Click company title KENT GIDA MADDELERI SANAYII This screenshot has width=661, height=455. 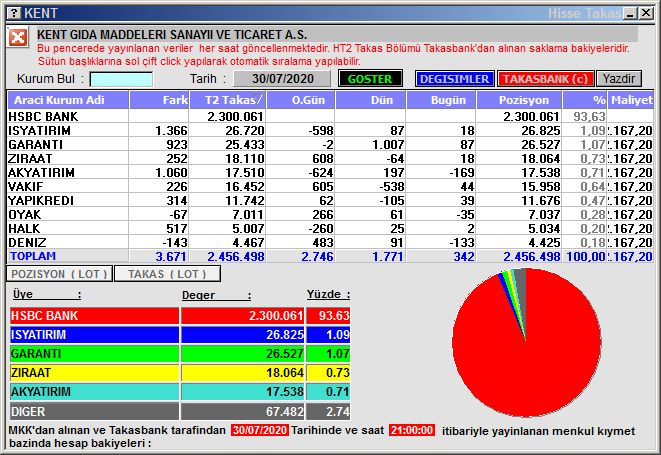pos(172,35)
